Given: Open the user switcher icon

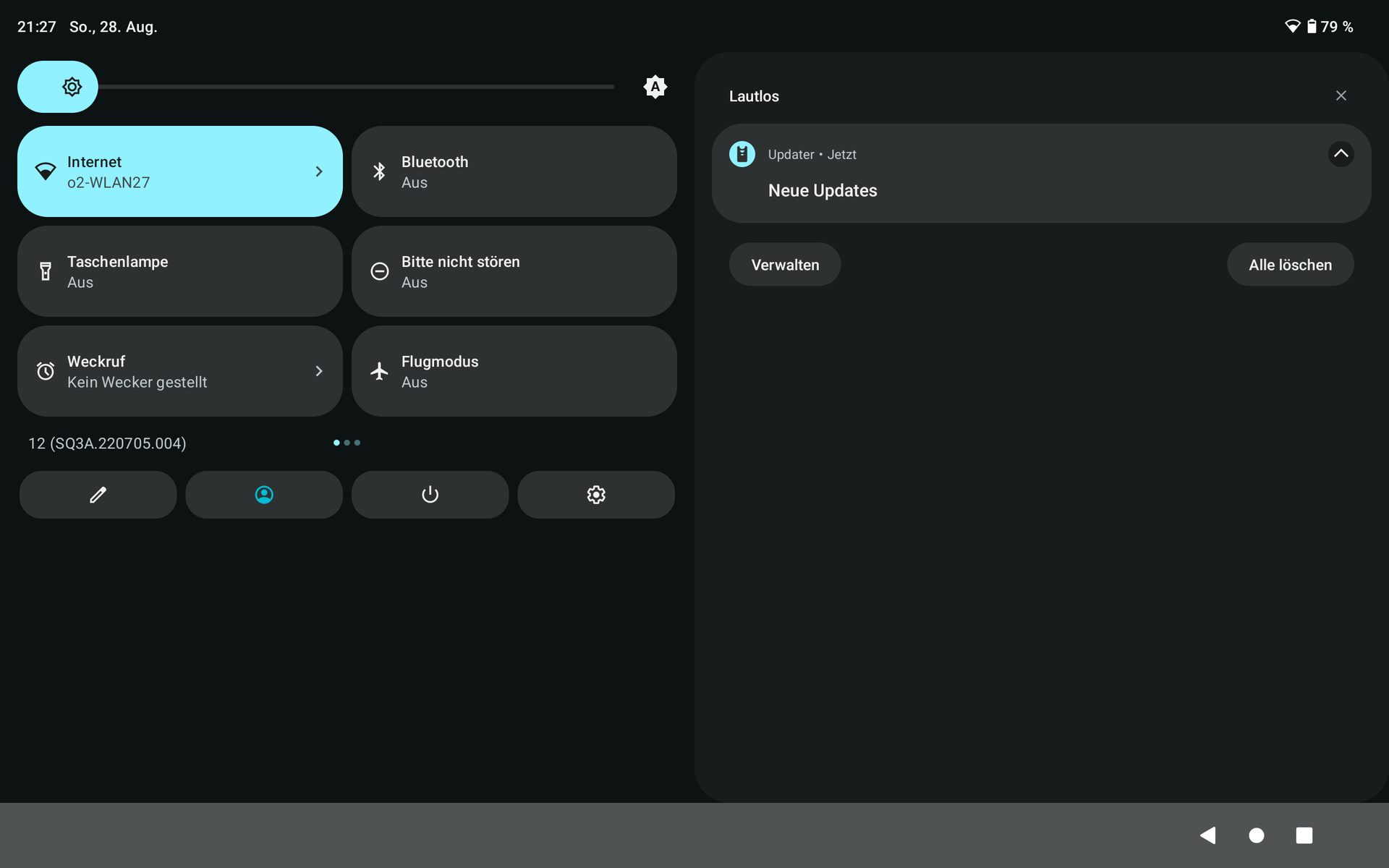Looking at the screenshot, I should 264,495.
